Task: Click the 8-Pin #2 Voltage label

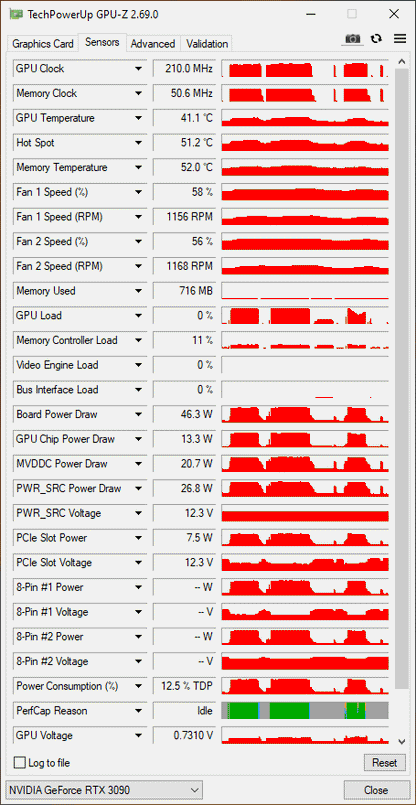Action: coord(52,661)
